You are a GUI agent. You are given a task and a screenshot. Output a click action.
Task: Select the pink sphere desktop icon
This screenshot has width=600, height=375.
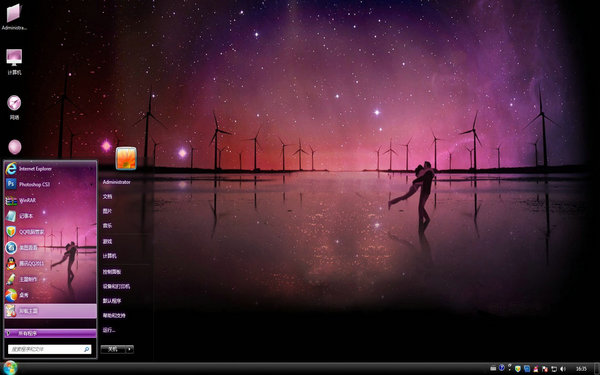(x=15, y=147)
